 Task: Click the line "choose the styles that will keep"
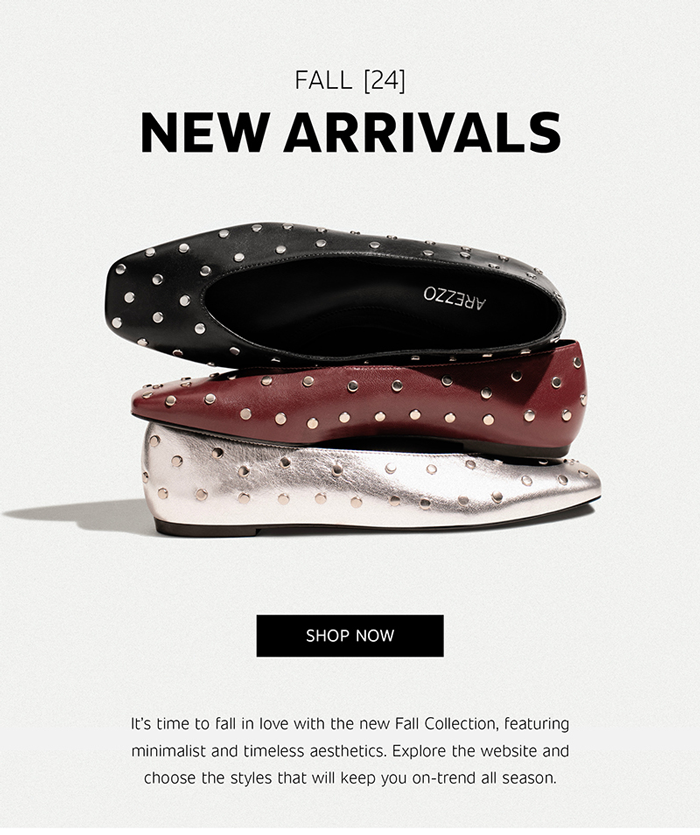click(x=350, y=778)
